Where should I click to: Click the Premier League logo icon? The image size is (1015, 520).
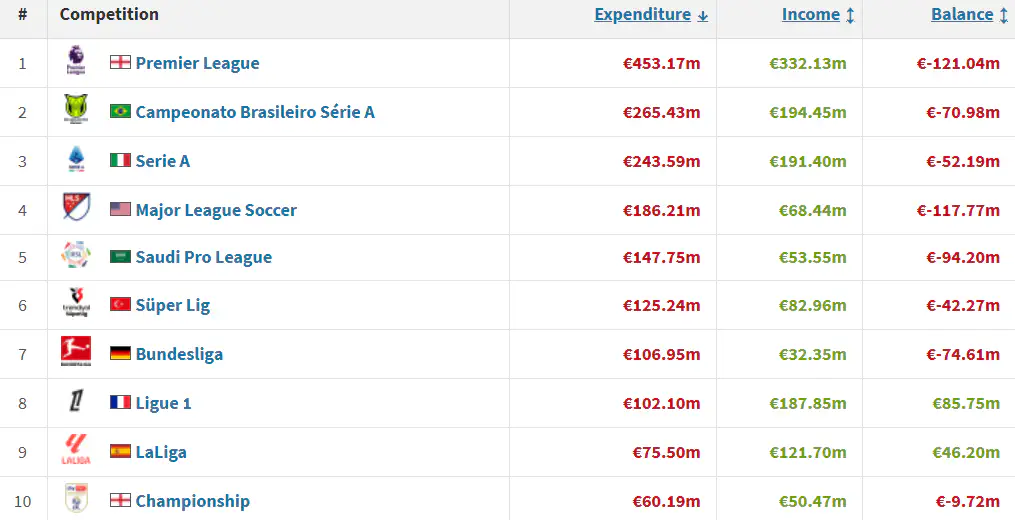(x=75, y=62)
